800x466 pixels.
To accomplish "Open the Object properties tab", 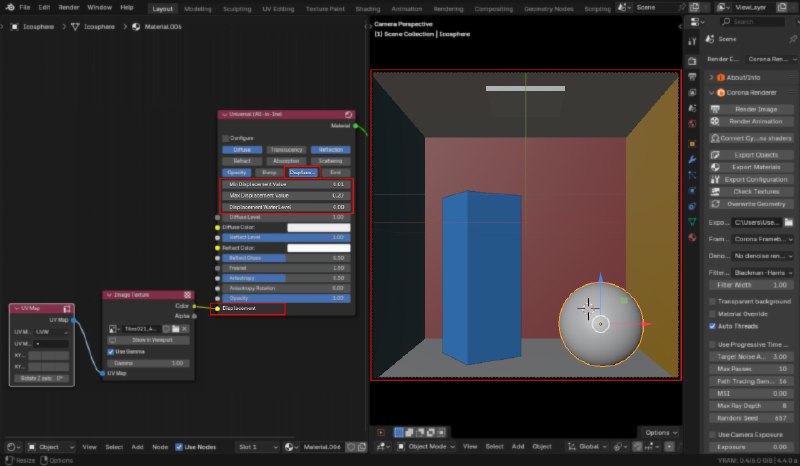I will coord(692,144).
